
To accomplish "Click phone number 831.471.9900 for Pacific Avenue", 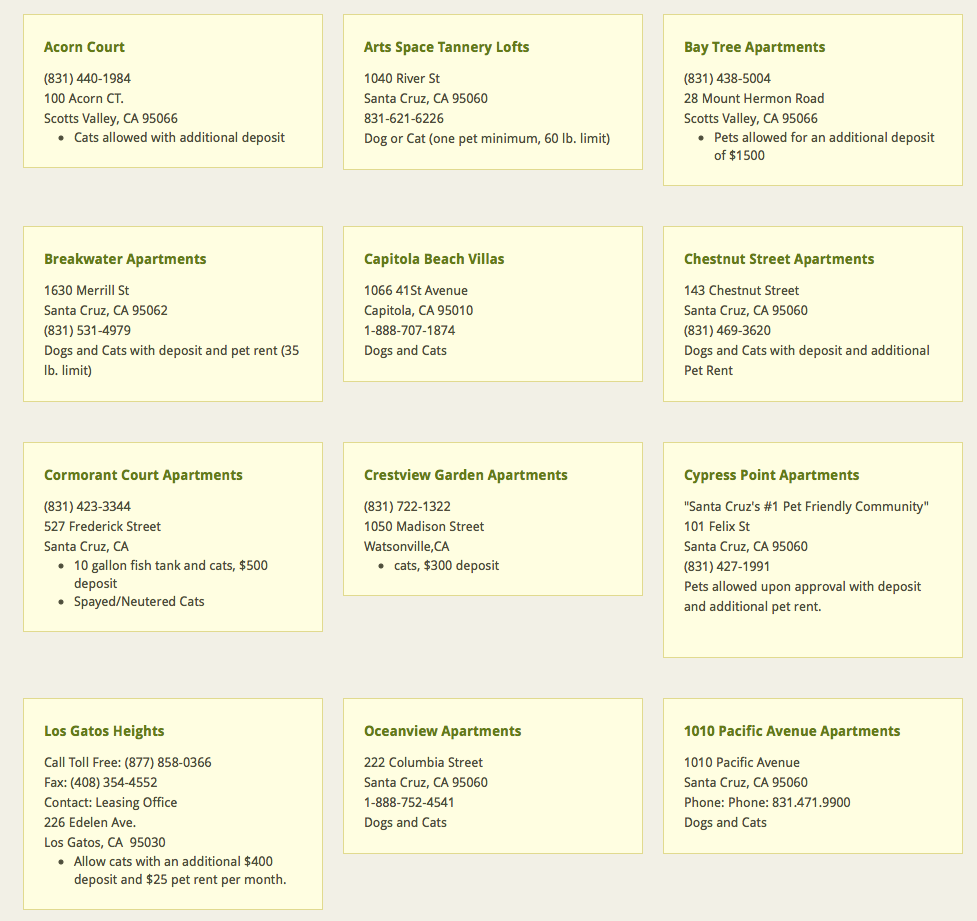I will click(811, 803).
